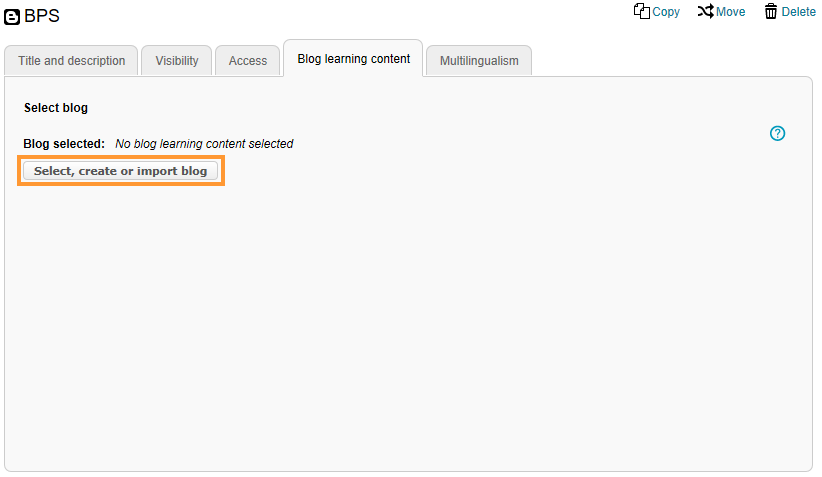Click the Delete trash can icon

(x=771, y=11)
